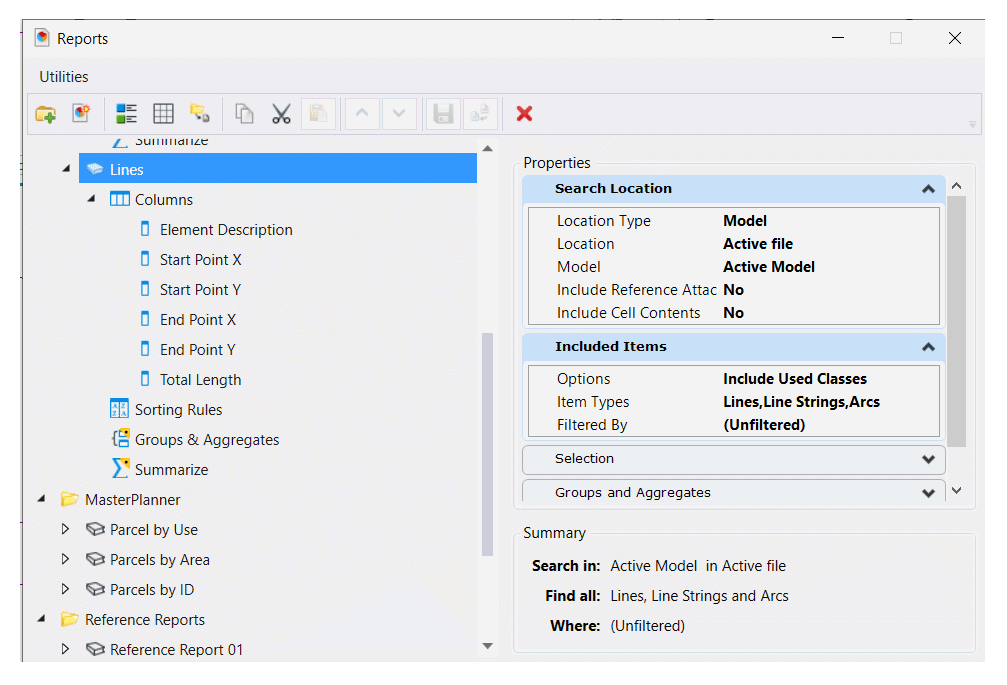Screen dimensions: 1007x685
Task: Click the Copy toolbar icon
Action: [x=244, y=114]
